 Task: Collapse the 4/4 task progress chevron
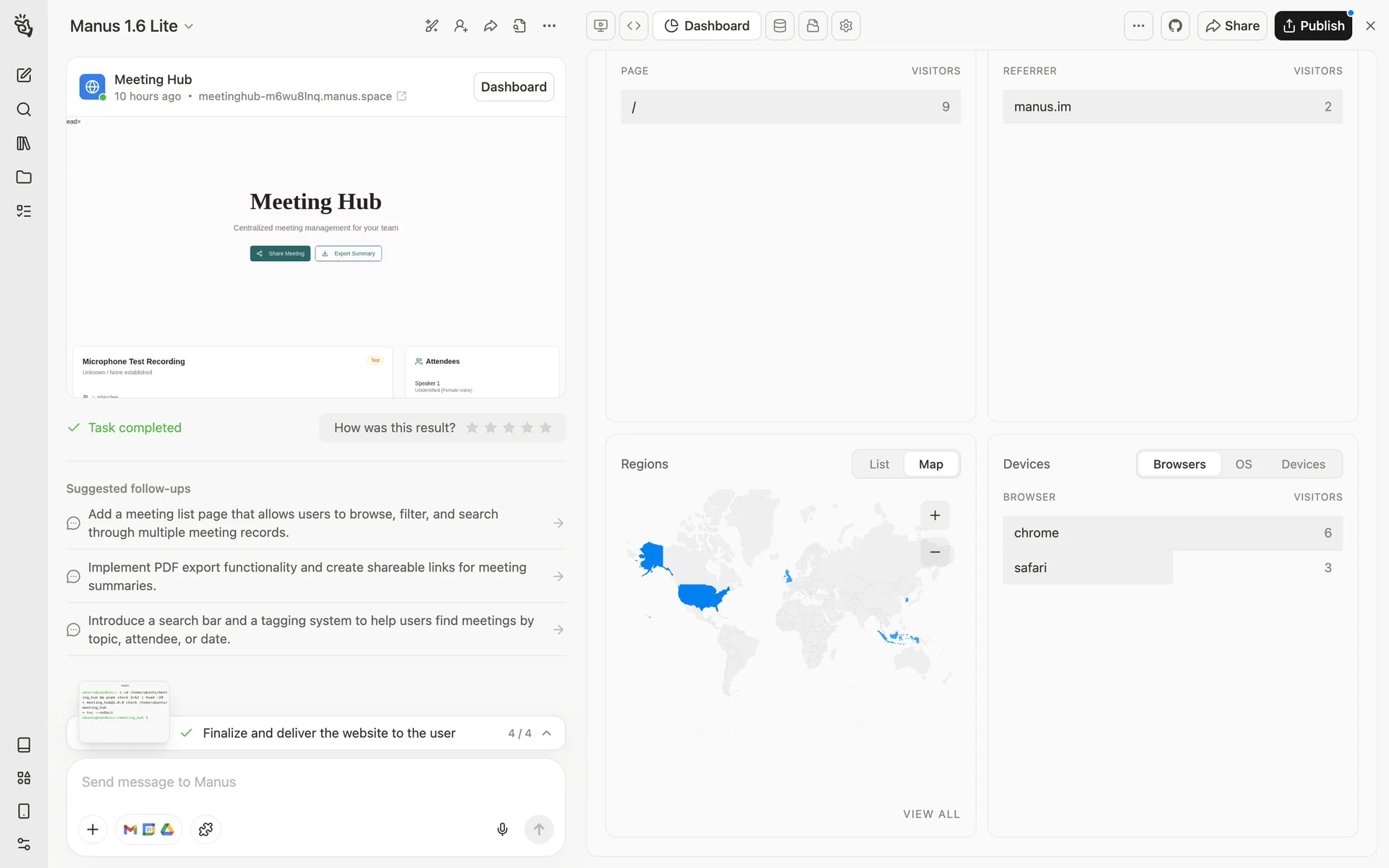click(x=547, y=733)
